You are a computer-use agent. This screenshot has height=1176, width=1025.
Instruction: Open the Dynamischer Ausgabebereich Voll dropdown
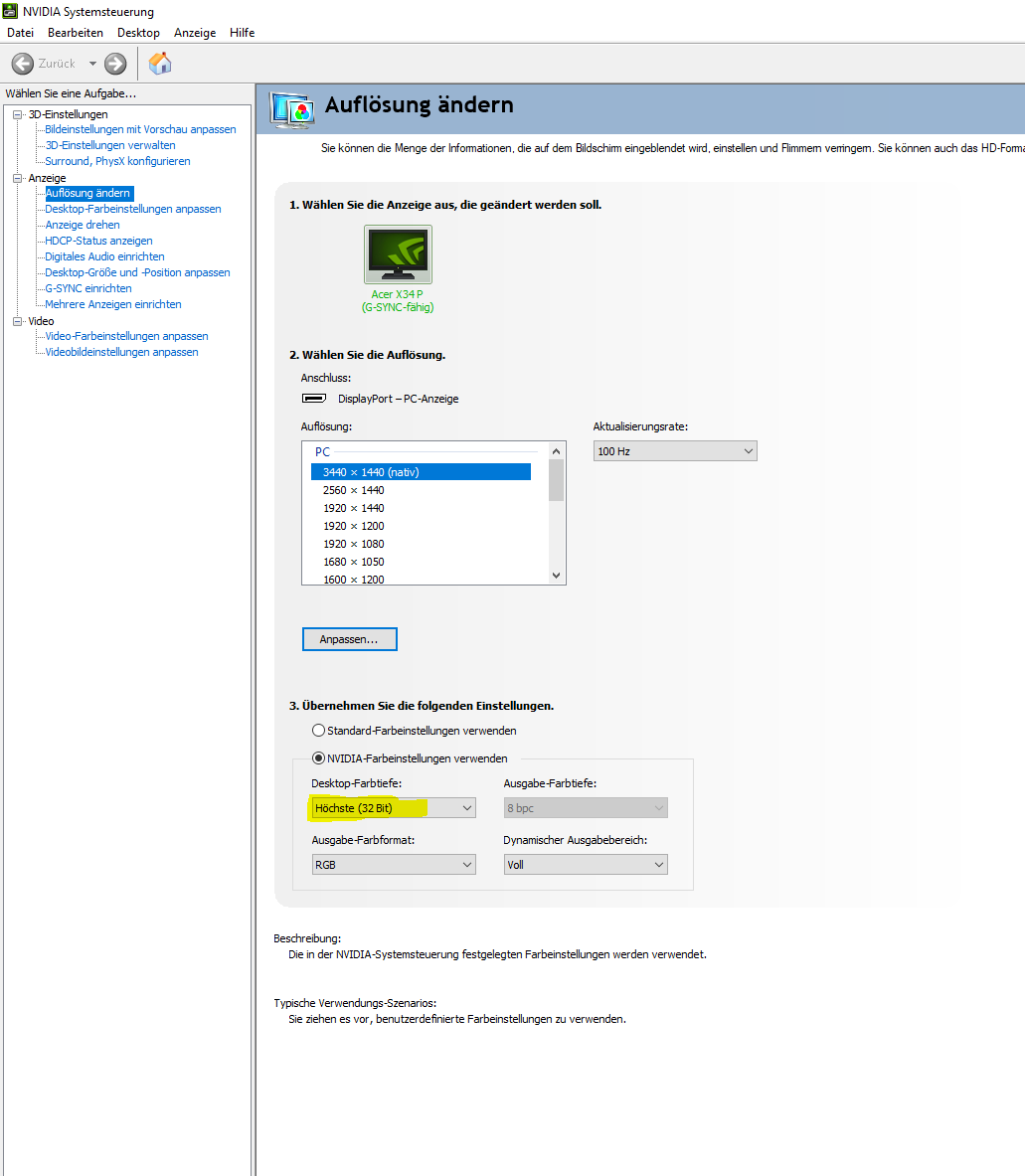585,865
